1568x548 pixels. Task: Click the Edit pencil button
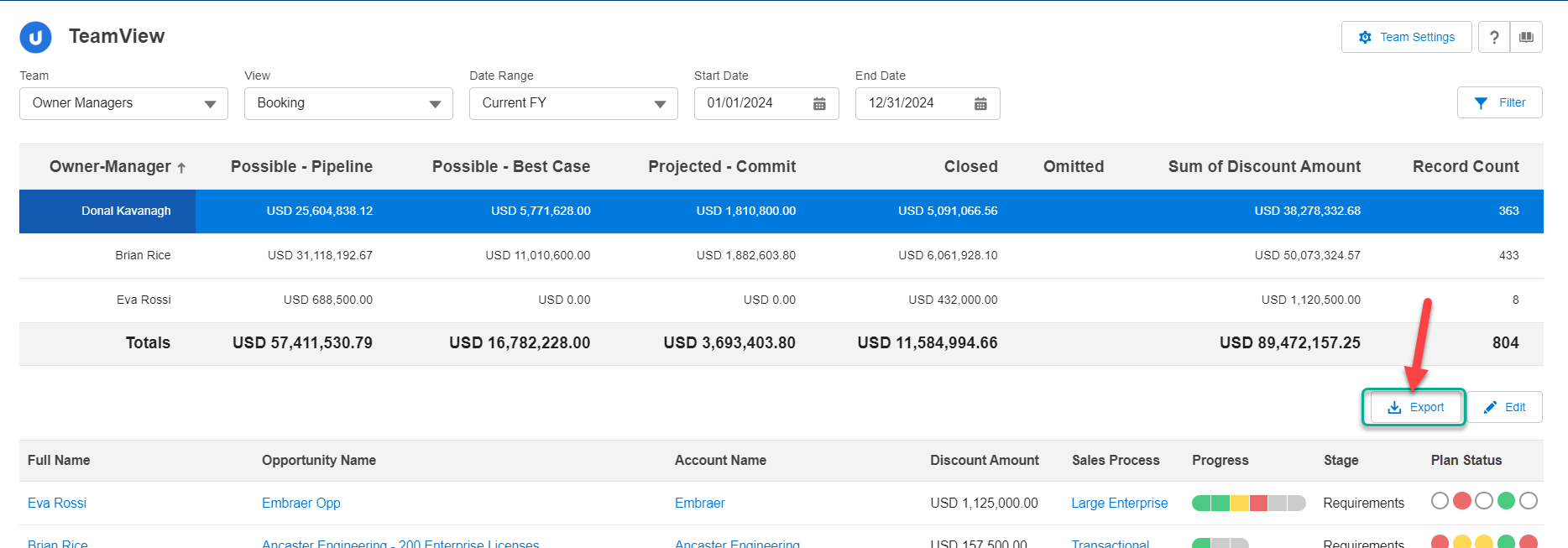point(1504,408)
